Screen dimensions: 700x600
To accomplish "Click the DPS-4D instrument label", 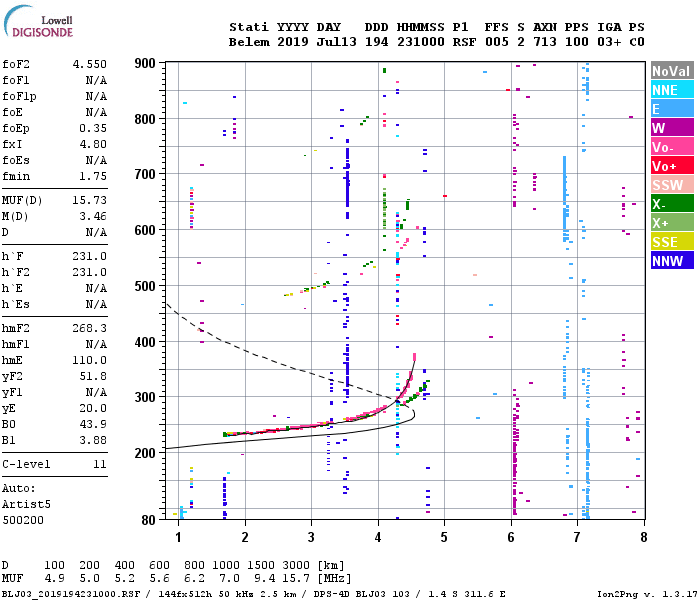I will (331, 594).
